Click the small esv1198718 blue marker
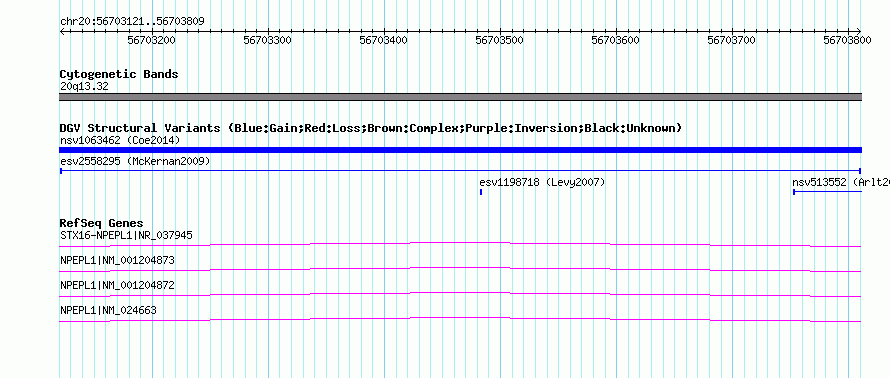Screen dimensions: 890x378 click(481, 192)
